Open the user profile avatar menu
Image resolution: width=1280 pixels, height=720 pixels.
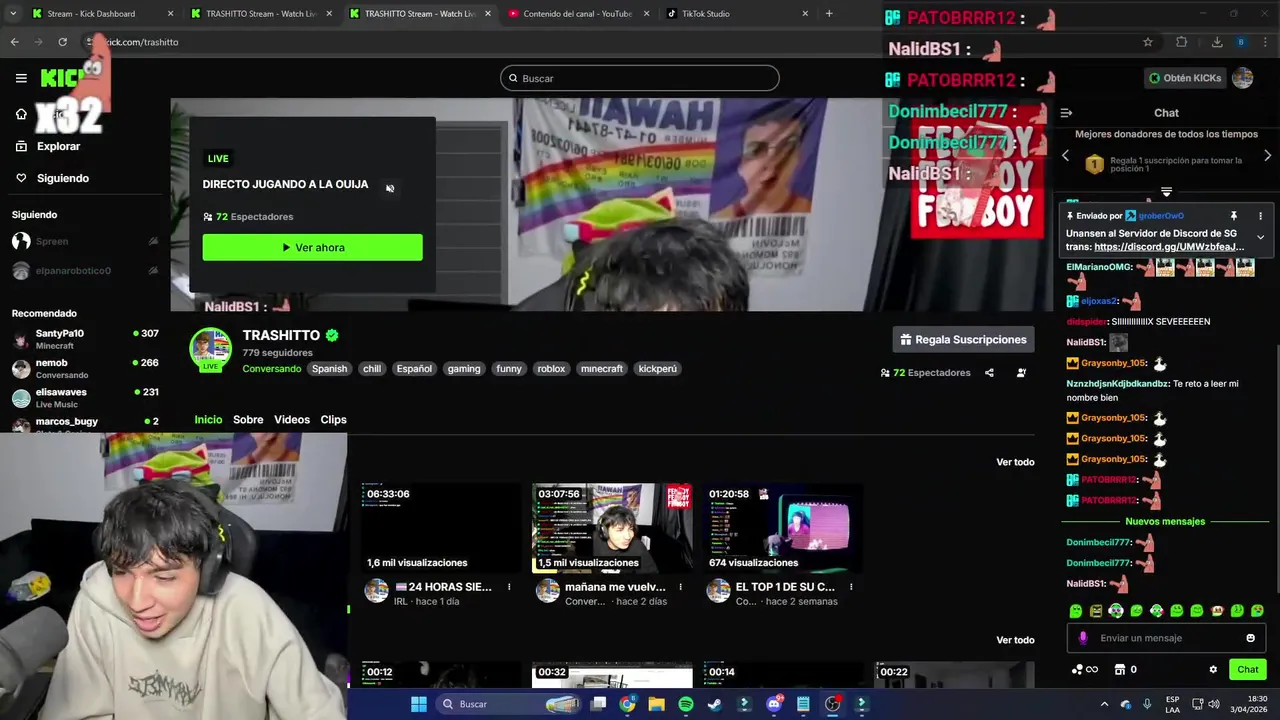click(x=1243, y=78)
